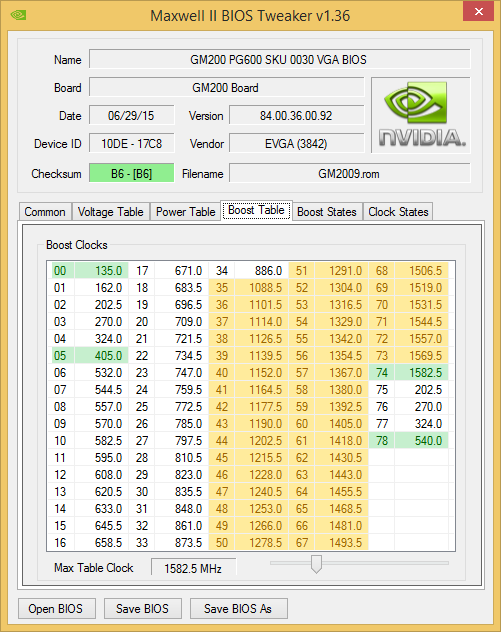
Task: Click the Open BIOS button
Action: point(56,608)
